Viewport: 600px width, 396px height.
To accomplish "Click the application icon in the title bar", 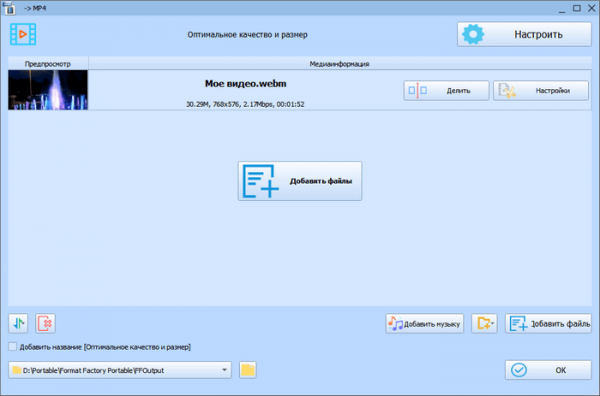I will (9, 8).
